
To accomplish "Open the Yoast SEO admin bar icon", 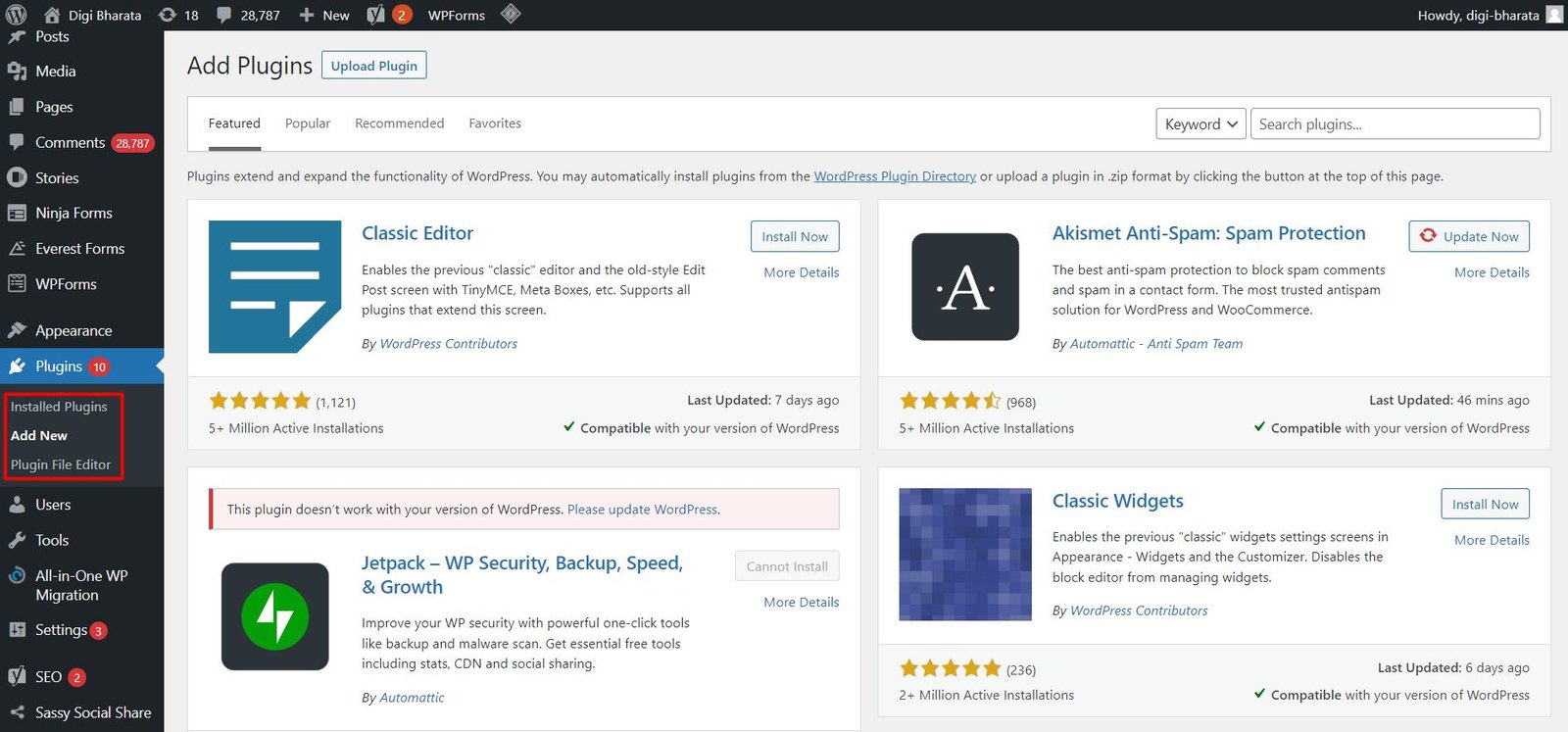I will tap(375, 15).
